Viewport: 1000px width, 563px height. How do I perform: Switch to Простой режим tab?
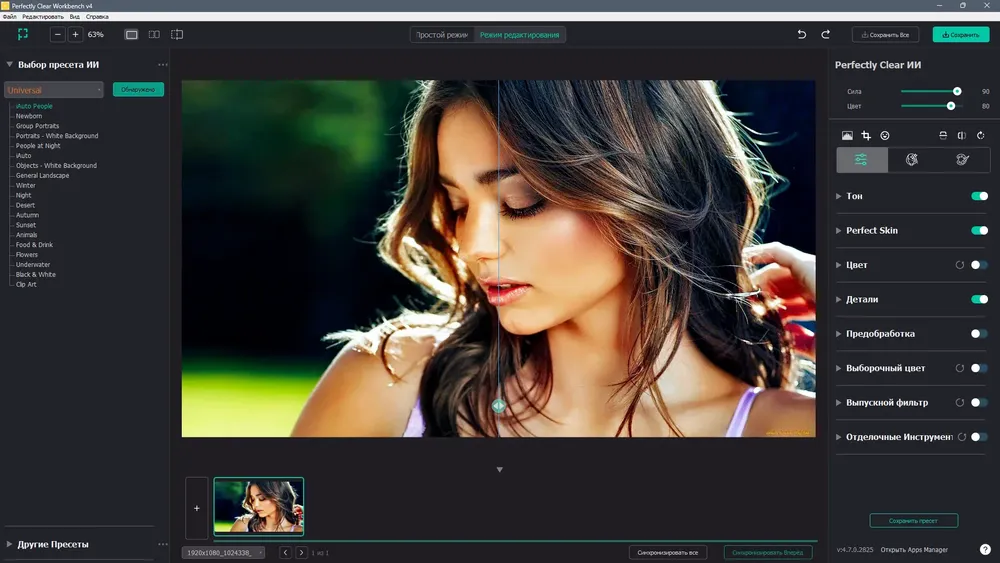coord(442,34)
